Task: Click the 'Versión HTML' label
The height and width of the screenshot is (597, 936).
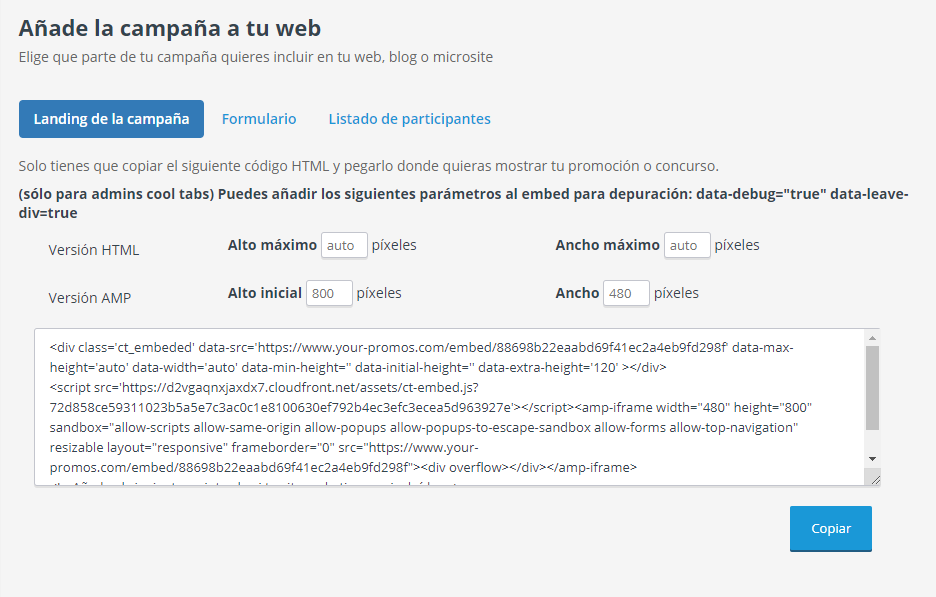Action: pyautogui.click(x=94, y=250)
